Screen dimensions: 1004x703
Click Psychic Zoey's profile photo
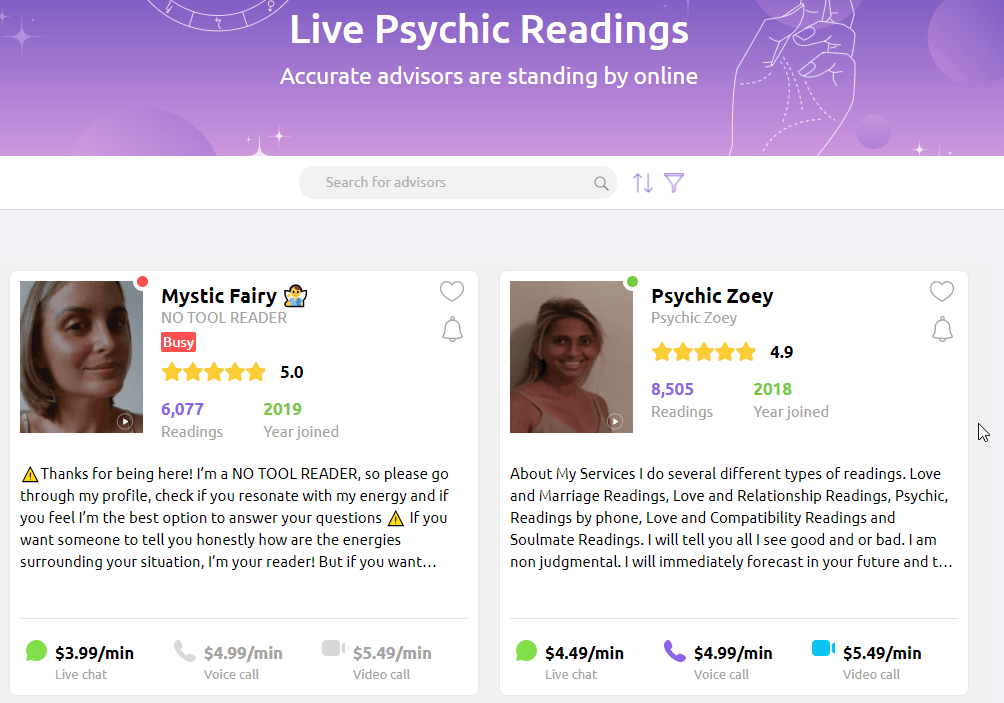571,357
